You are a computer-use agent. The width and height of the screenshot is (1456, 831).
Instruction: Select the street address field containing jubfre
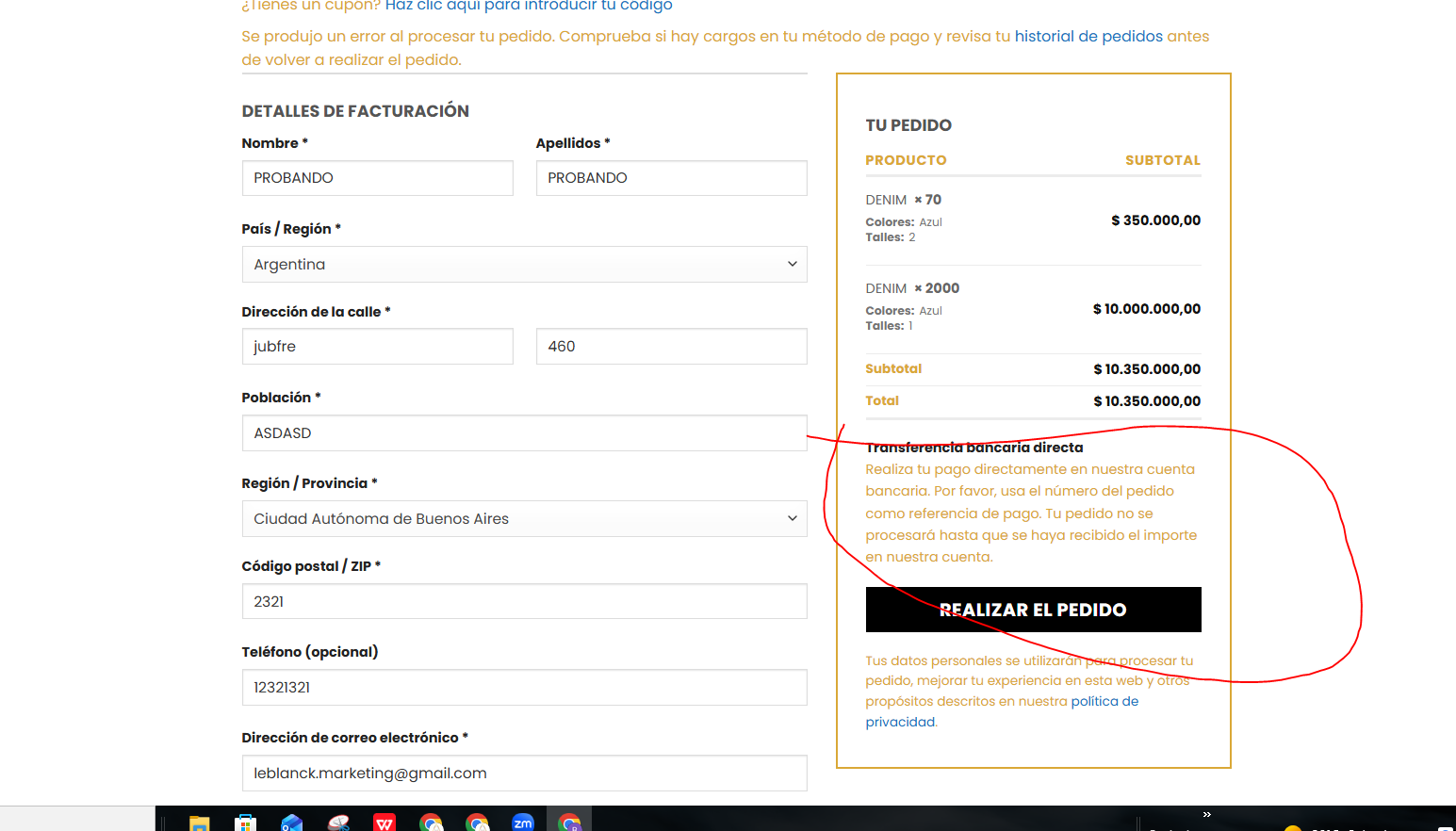click(x=377, y=347)
